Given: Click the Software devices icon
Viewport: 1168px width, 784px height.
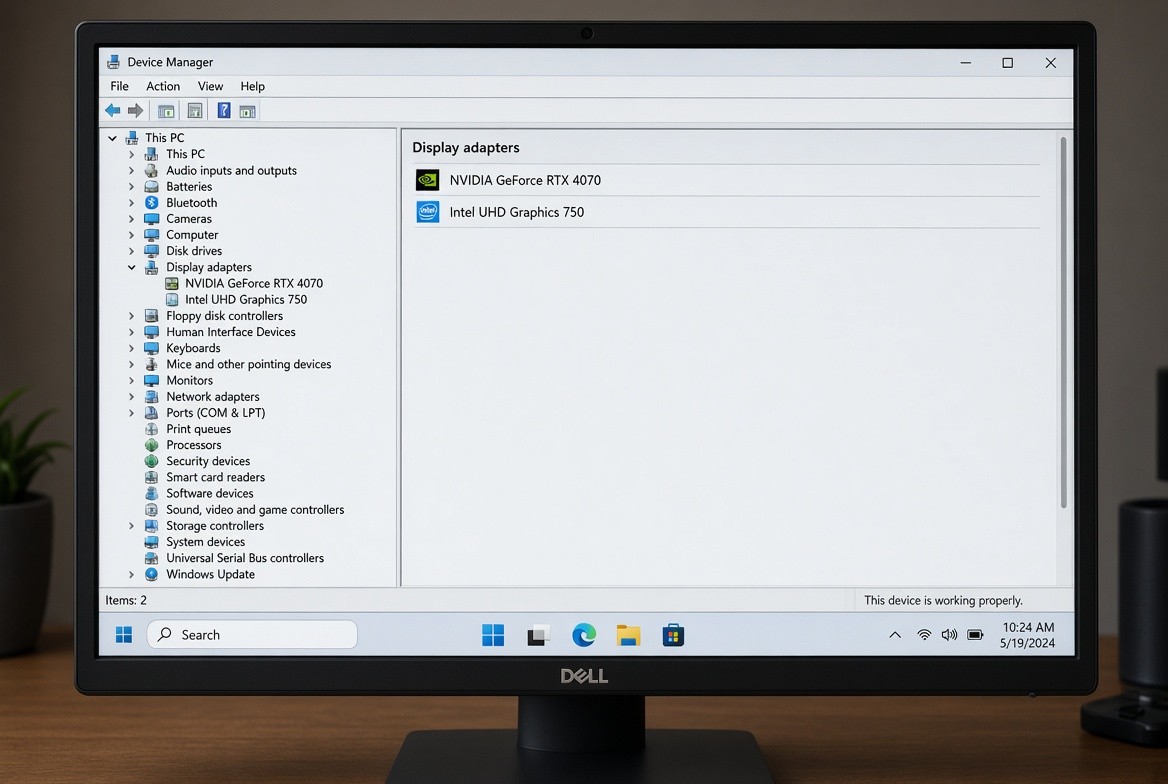Looking at the screenshot, I should (x=151, y=493).
